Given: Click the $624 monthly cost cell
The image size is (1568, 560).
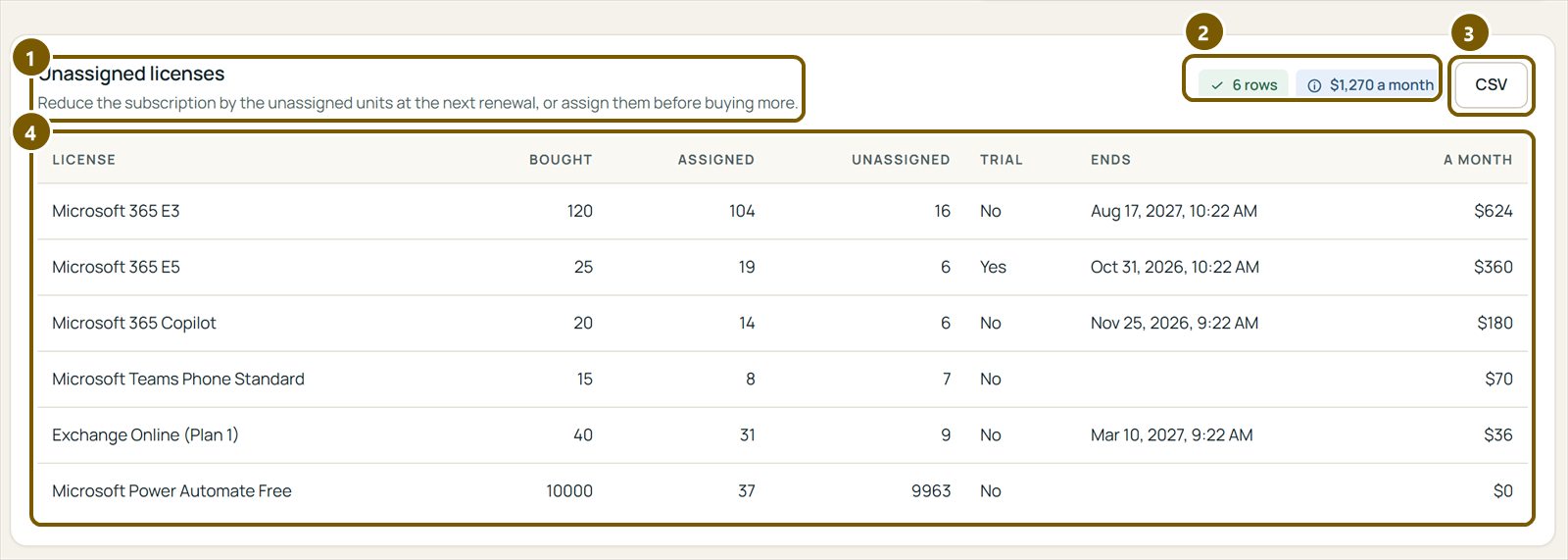Looking at the screenshot, I should coord(1493,211).
